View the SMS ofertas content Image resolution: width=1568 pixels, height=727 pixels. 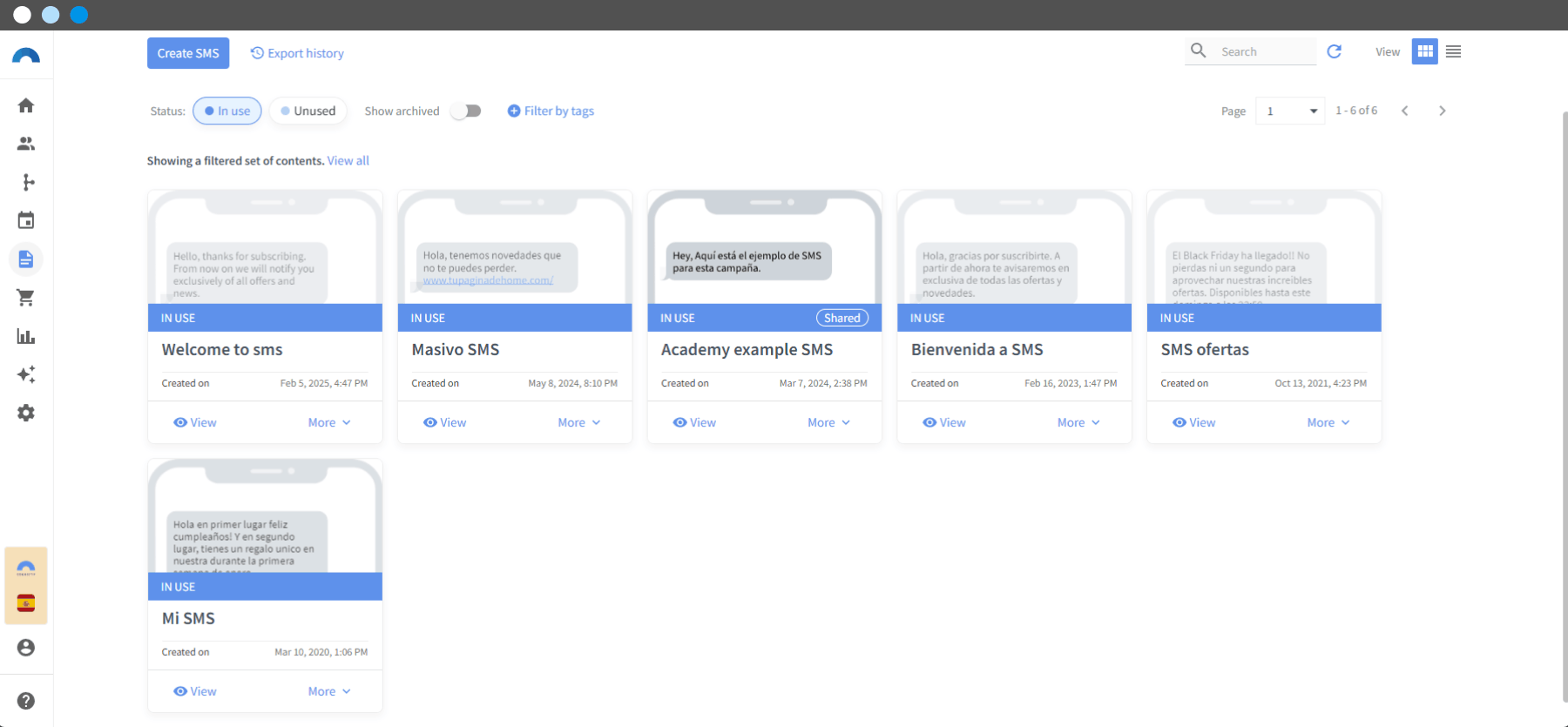[x=1194, y=422]
